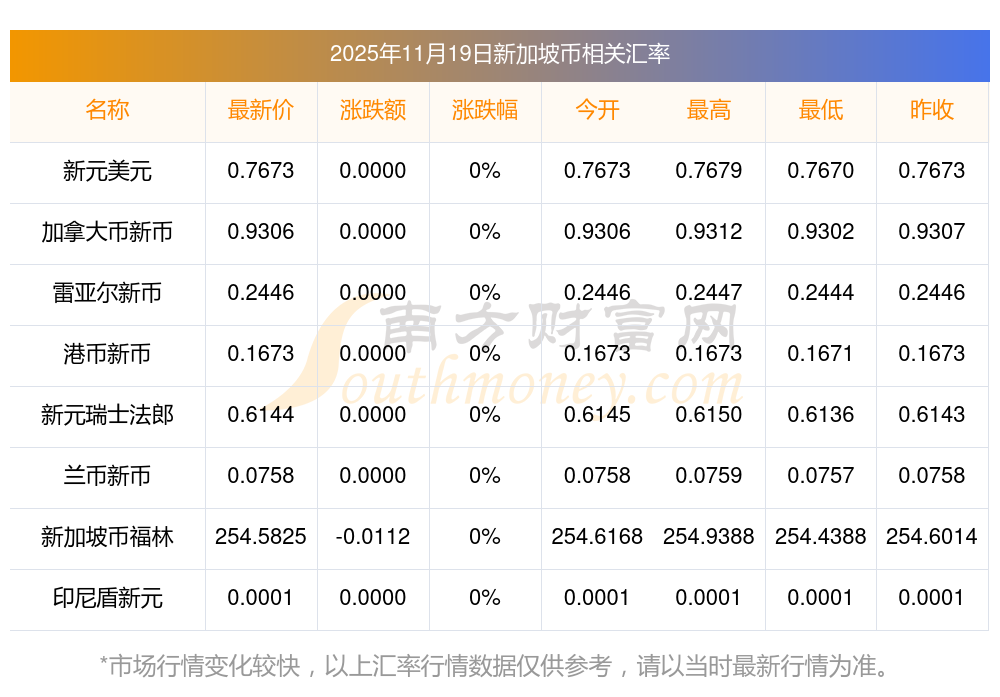Click the 新元瑞士法郎 row name
Image resolution: width=1000 pixels, height=697 pixels.
click(107, 415)
